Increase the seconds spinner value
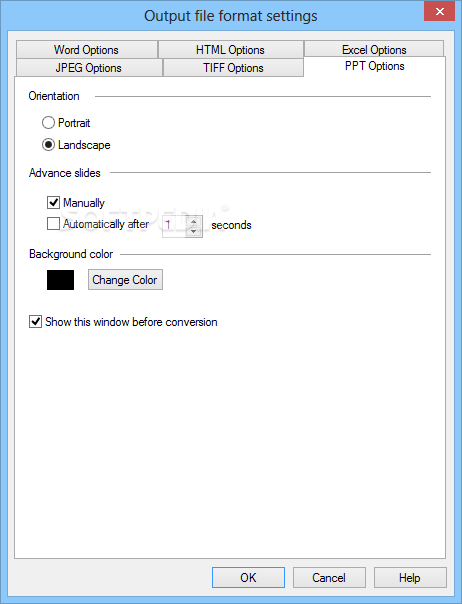 193,221
